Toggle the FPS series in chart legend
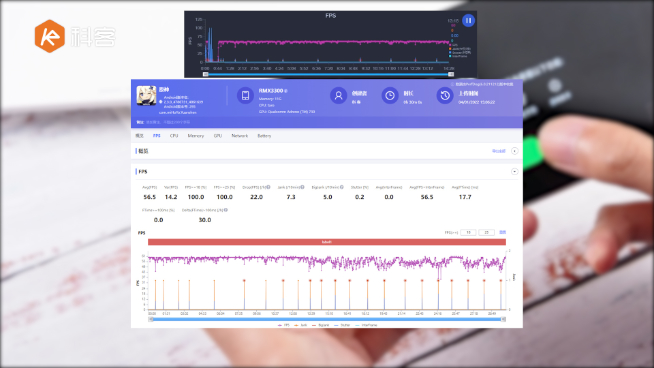Viewport: 654px width, 368px height. click(x=284, y=325)
